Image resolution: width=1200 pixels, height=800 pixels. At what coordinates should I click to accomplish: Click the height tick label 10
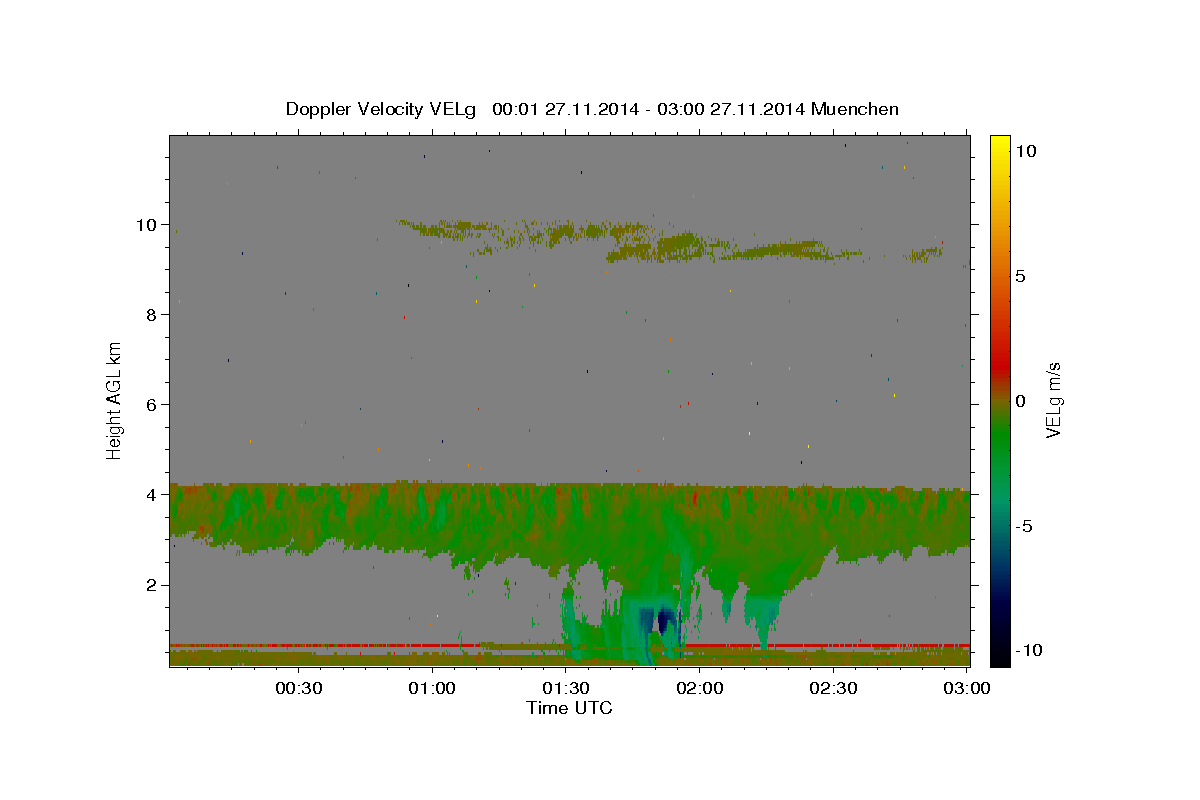[x=149, y=224]
